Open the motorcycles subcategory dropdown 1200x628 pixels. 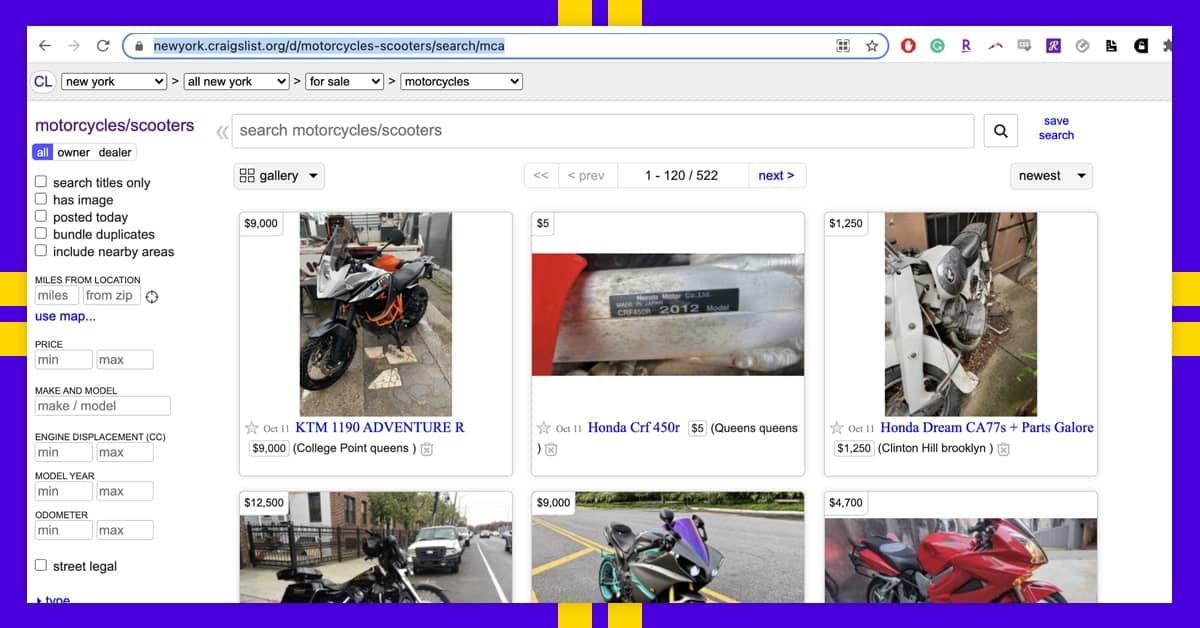coord(461,82)
